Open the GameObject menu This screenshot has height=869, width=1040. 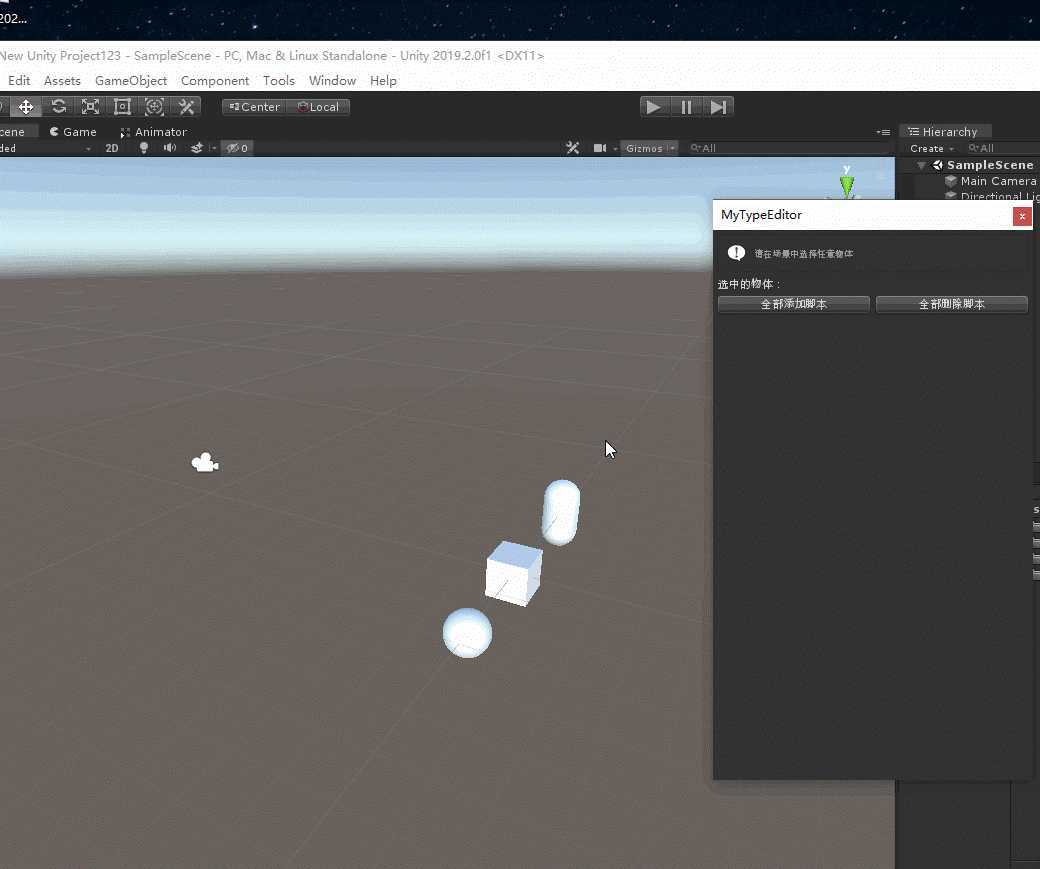pos(131,80)
